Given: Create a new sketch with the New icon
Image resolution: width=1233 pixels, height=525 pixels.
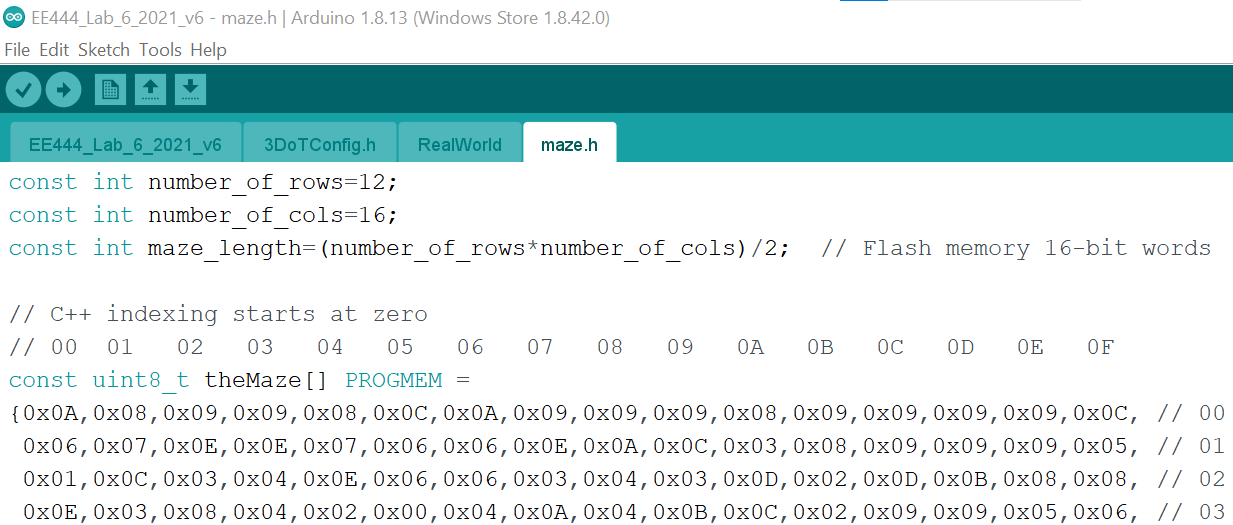Looking at the screenshot, I should 110,90.
